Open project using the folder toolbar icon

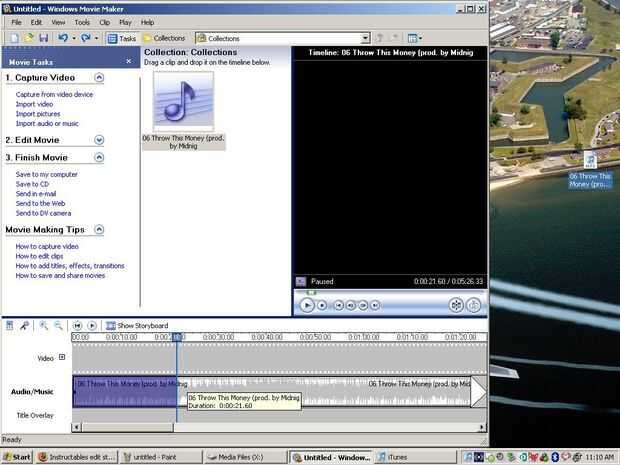[x=29, y=38]
